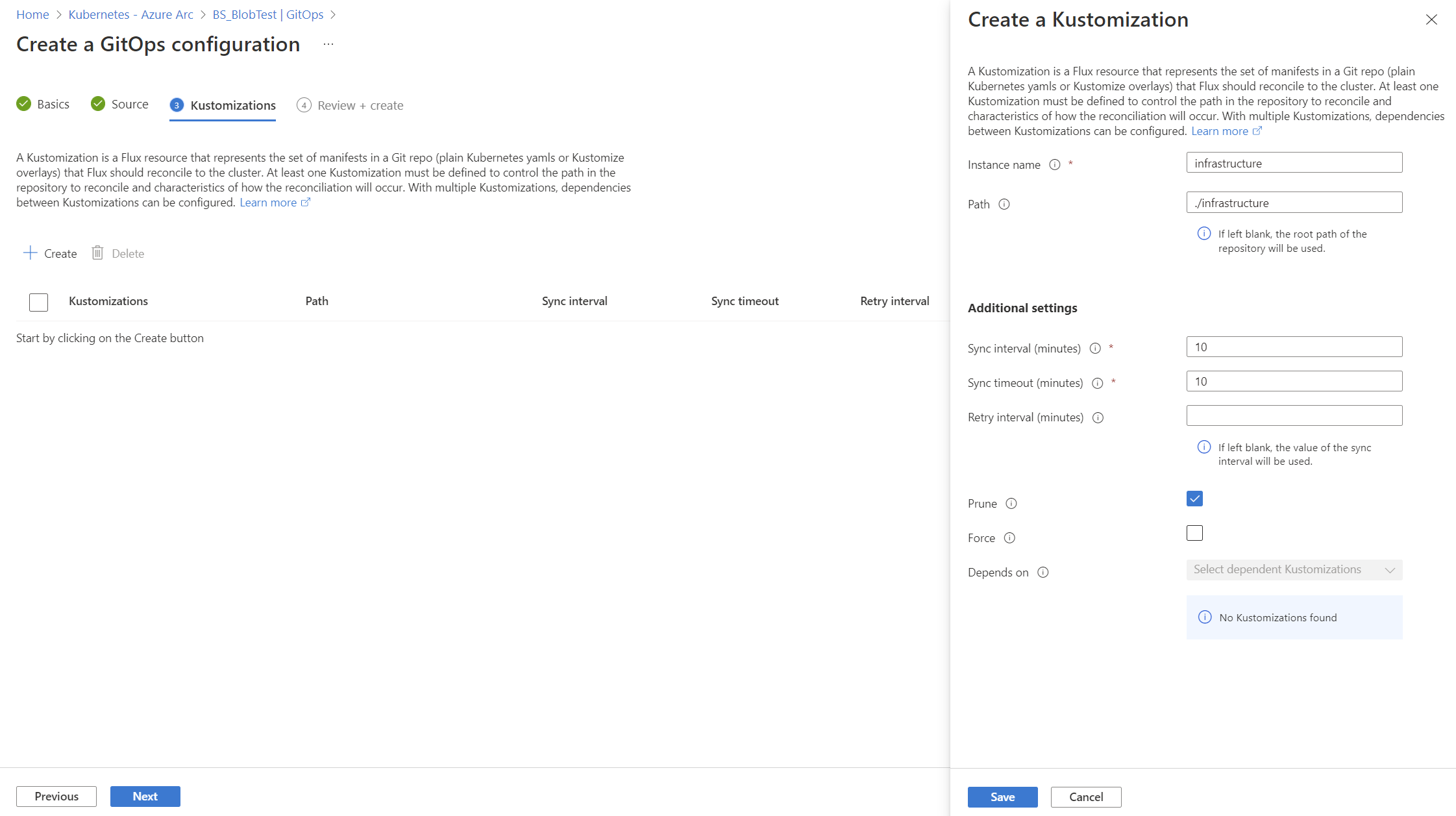Click the Save button

point(1002,797)
